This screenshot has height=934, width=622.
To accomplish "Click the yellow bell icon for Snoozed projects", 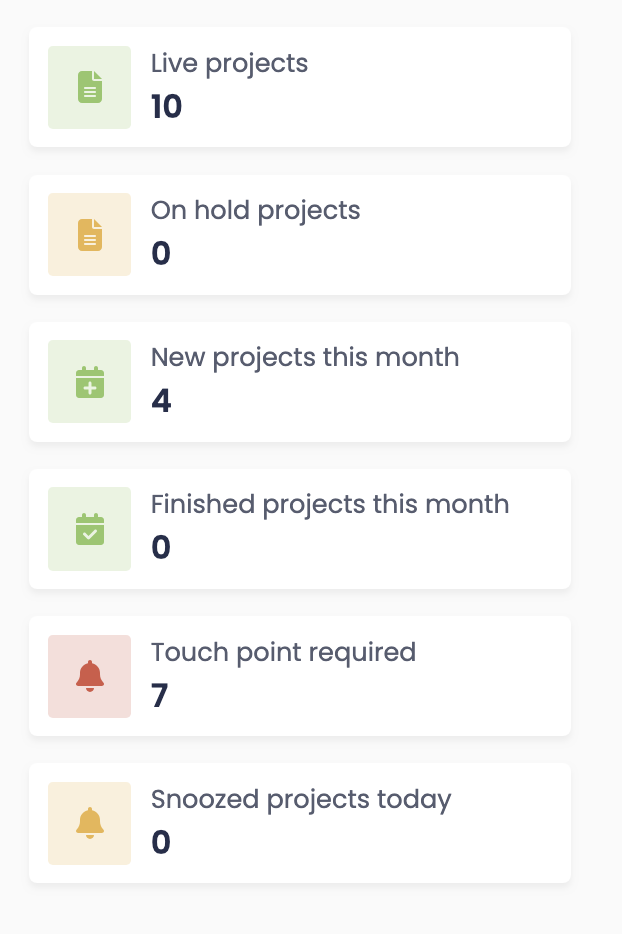I will click(x=90, y=823).
